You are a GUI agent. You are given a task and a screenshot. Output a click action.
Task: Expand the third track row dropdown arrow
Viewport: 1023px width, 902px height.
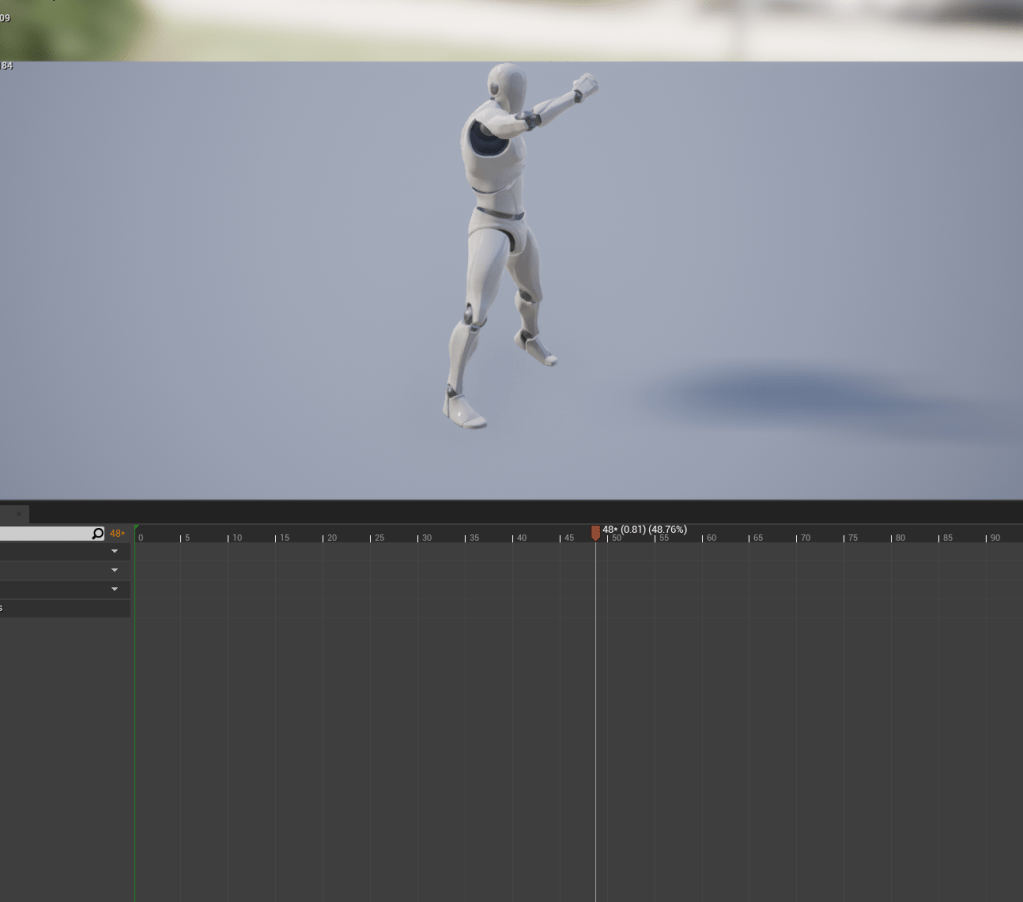tap(114, 589)
